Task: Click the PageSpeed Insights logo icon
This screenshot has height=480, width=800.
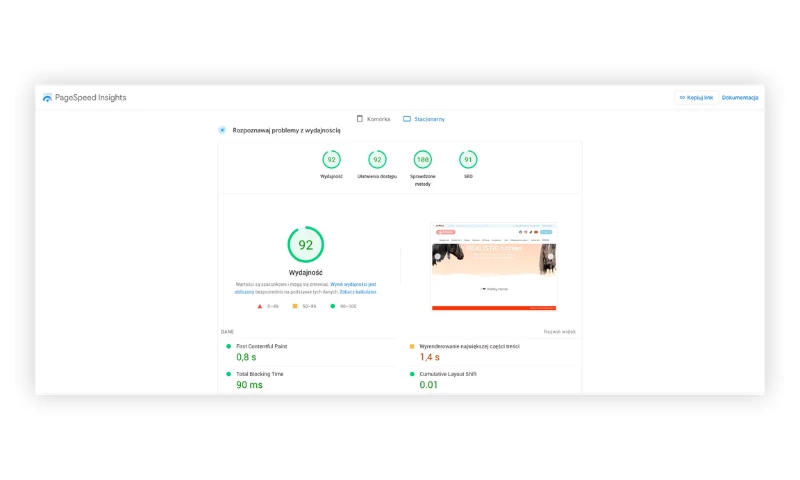Action: point(47,98)
